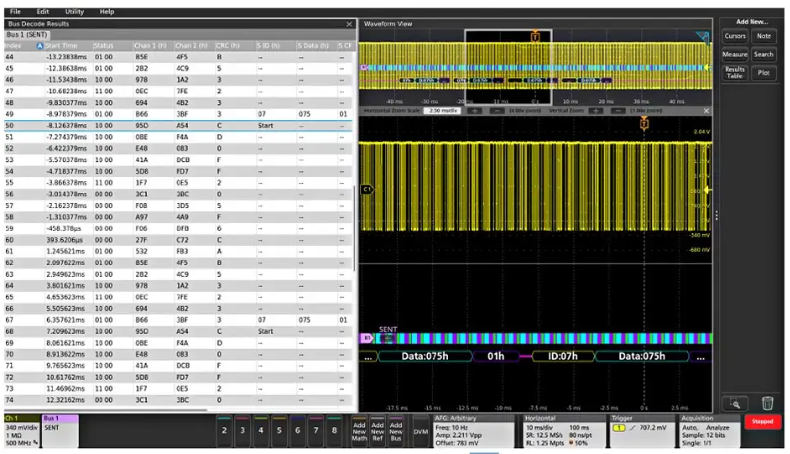790x454 pixels.
Task: Open the Horizontal settings badge
Action: pyautogui.click(x=563, y=431)
